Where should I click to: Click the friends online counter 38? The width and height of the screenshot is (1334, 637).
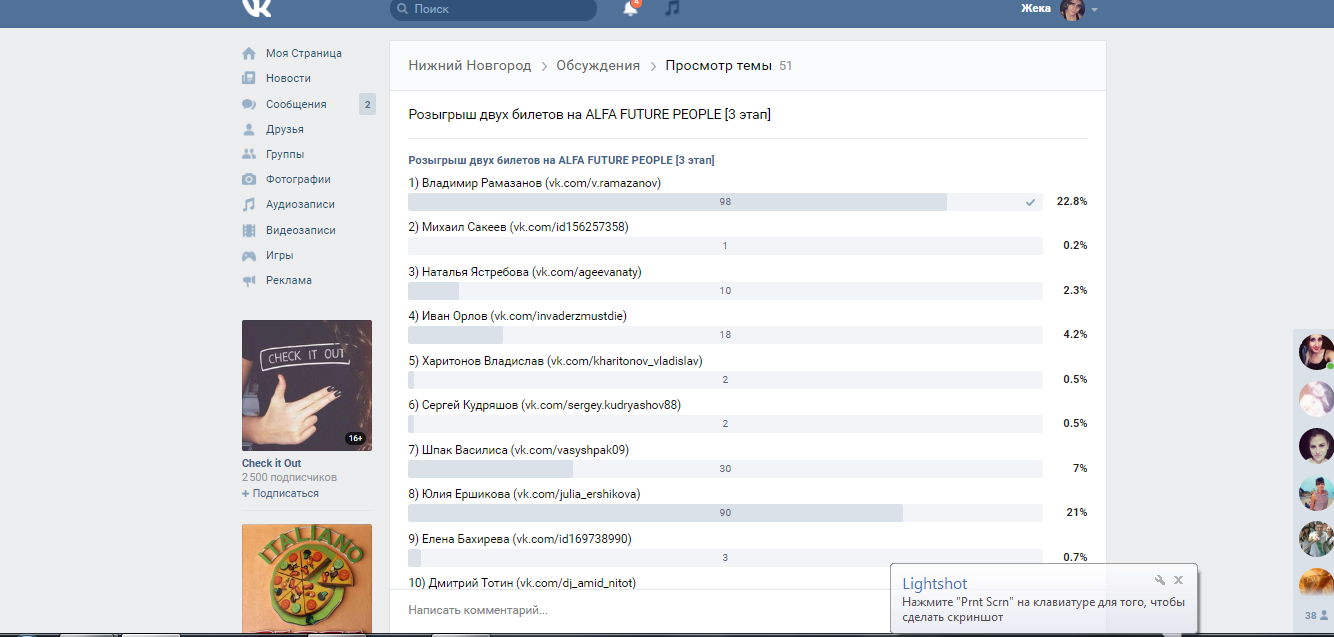(x=1316, y=615)
